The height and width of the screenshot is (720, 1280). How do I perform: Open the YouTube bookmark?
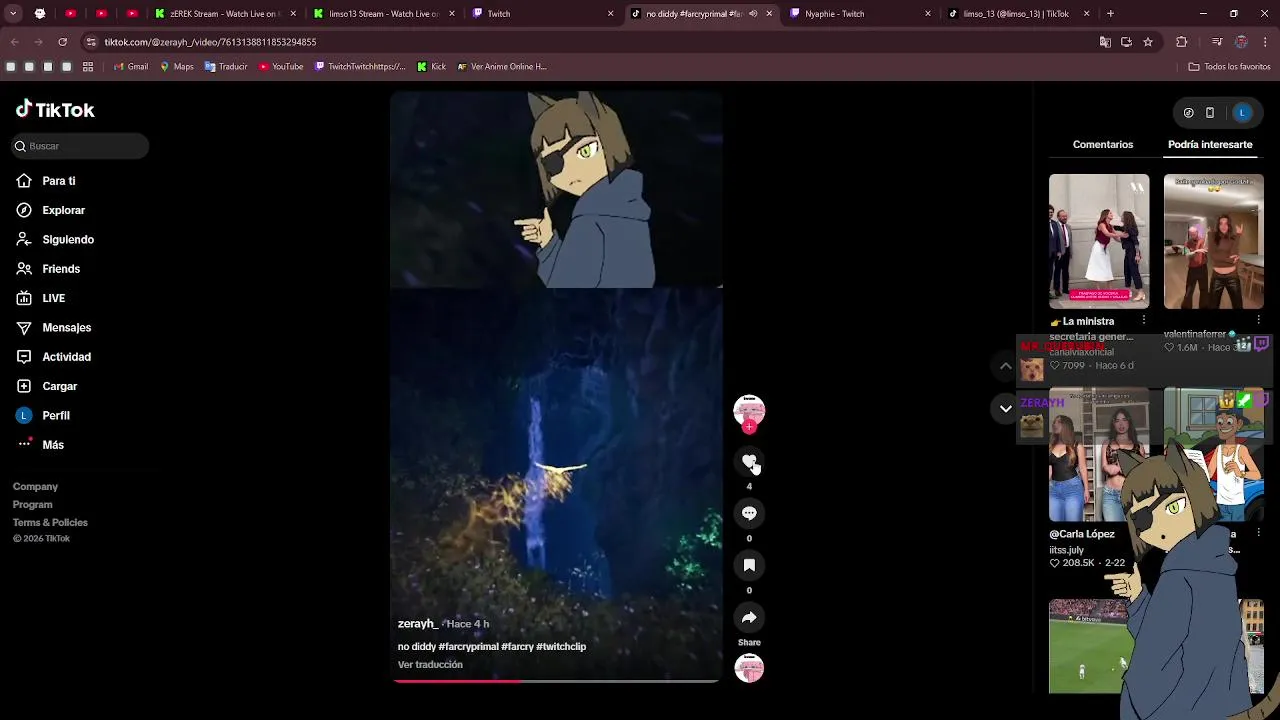281,67
